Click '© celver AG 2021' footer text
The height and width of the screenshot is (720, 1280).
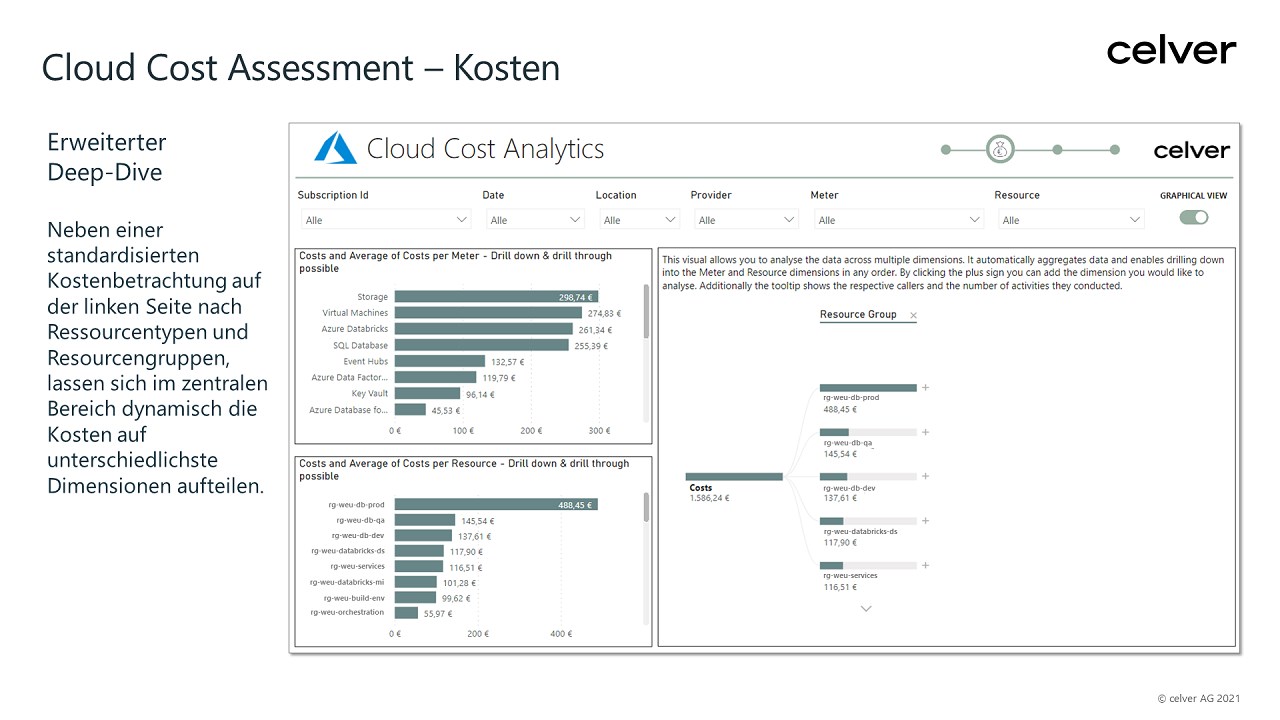(x=1198, y=698)
